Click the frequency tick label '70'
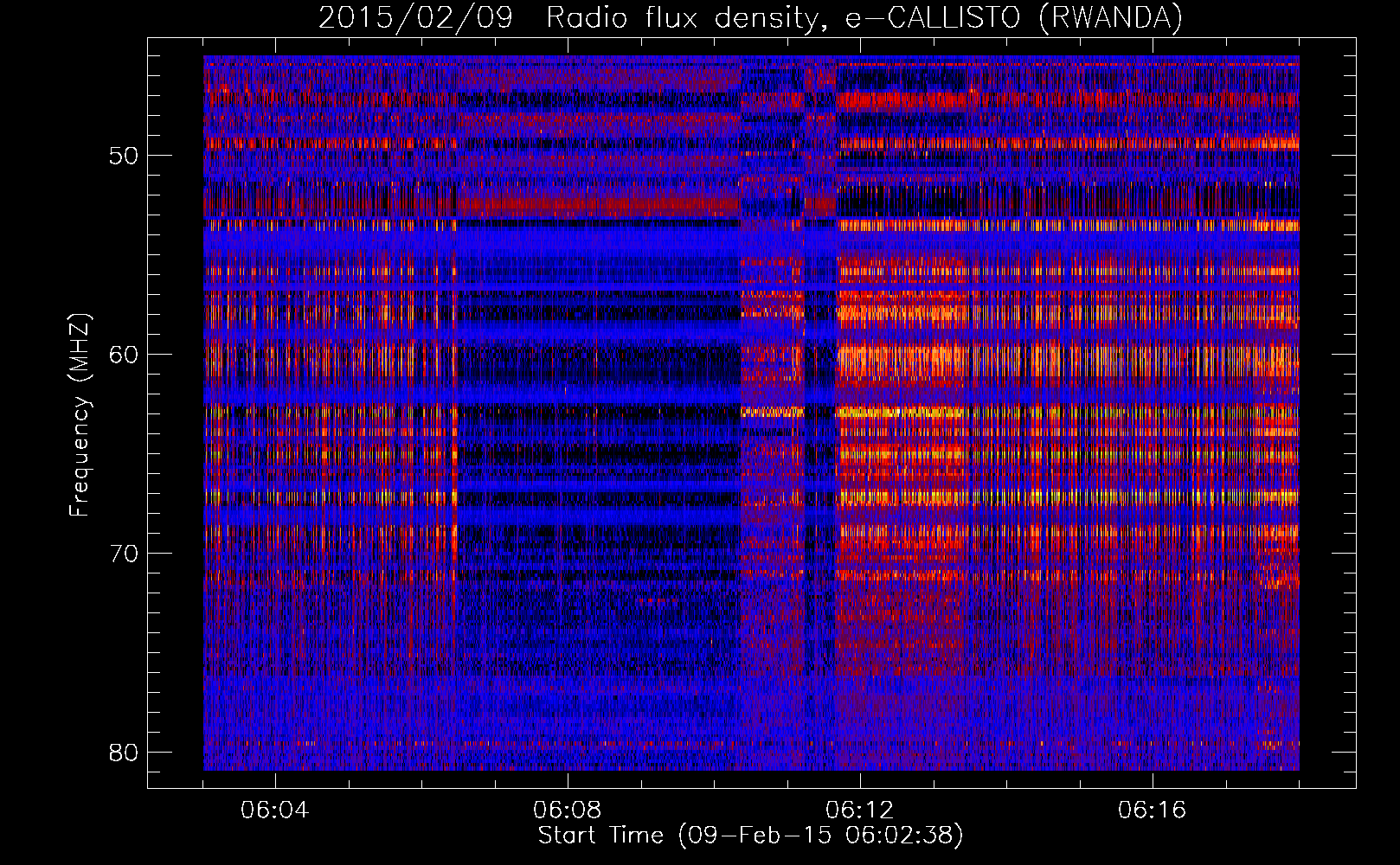Image resolution: width=1400 pixels, height=865 pixels. pyautogui.click(x=125, y=554)
